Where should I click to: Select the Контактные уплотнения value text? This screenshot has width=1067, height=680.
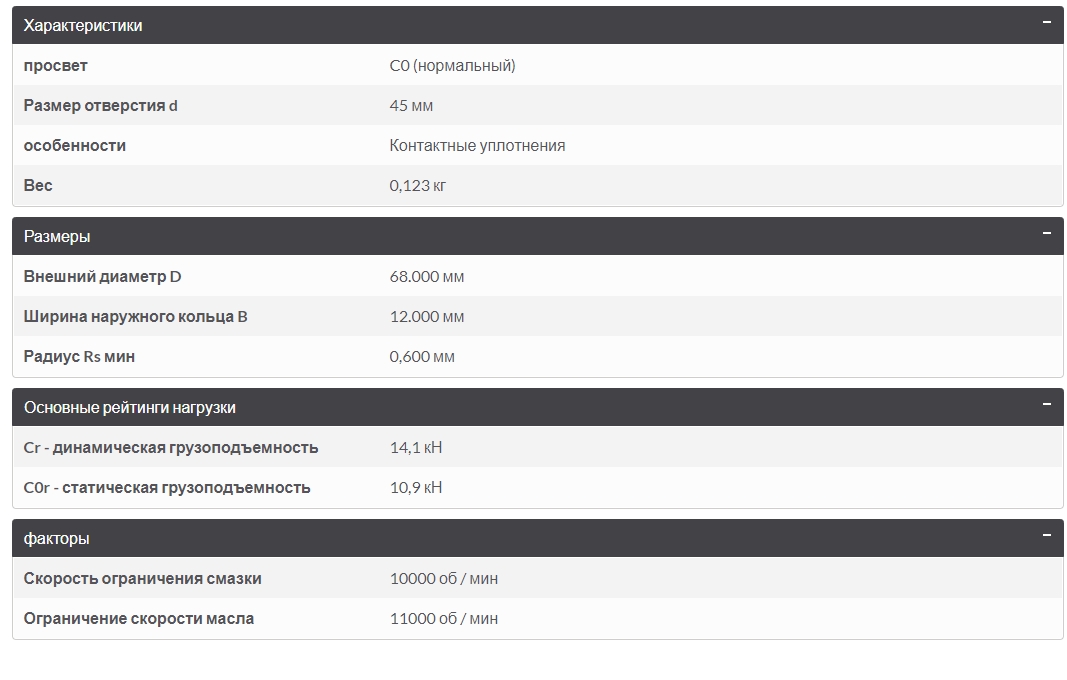[x=477, y=146]
